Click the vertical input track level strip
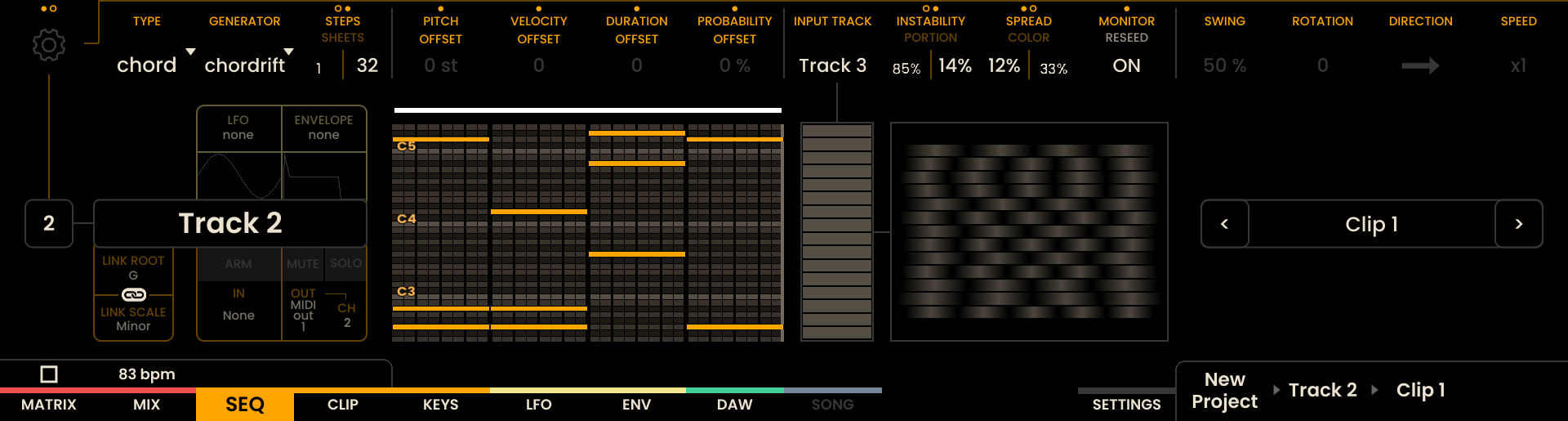The image size is (1568, 421). pyautogui.click(x=837, y=231)
